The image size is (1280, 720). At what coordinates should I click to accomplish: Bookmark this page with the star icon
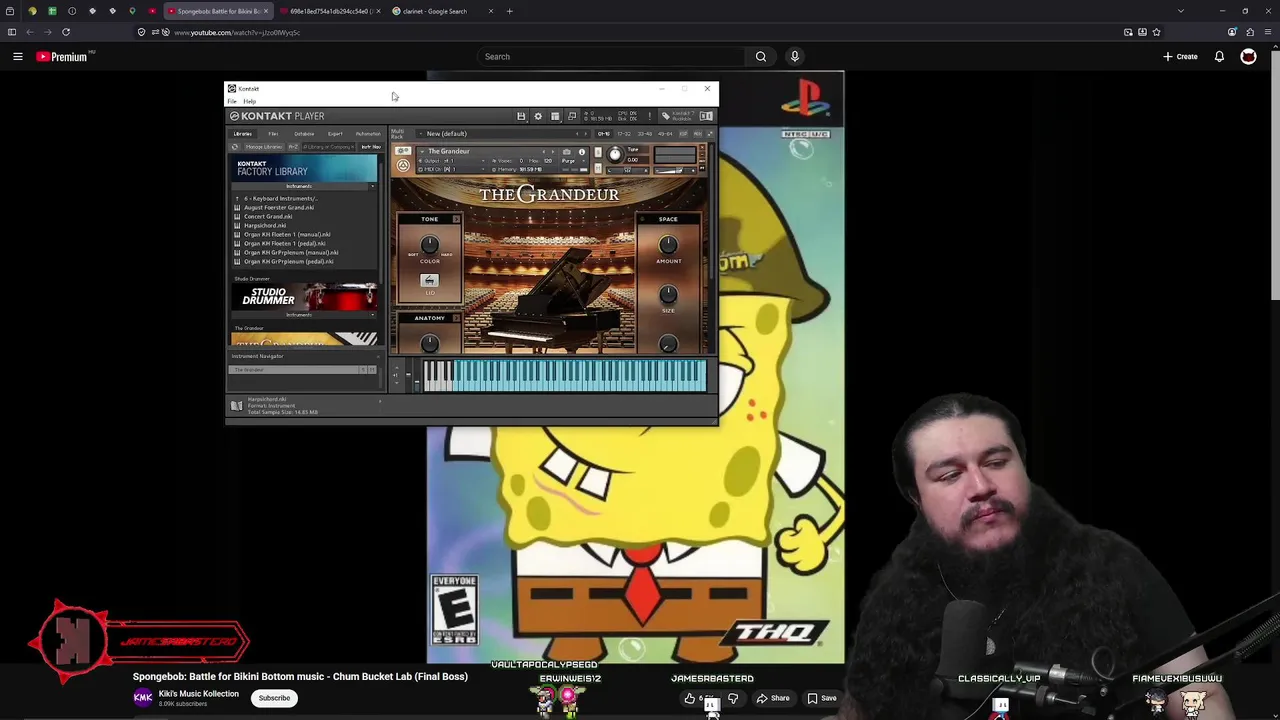click(x=1157, y=32)
